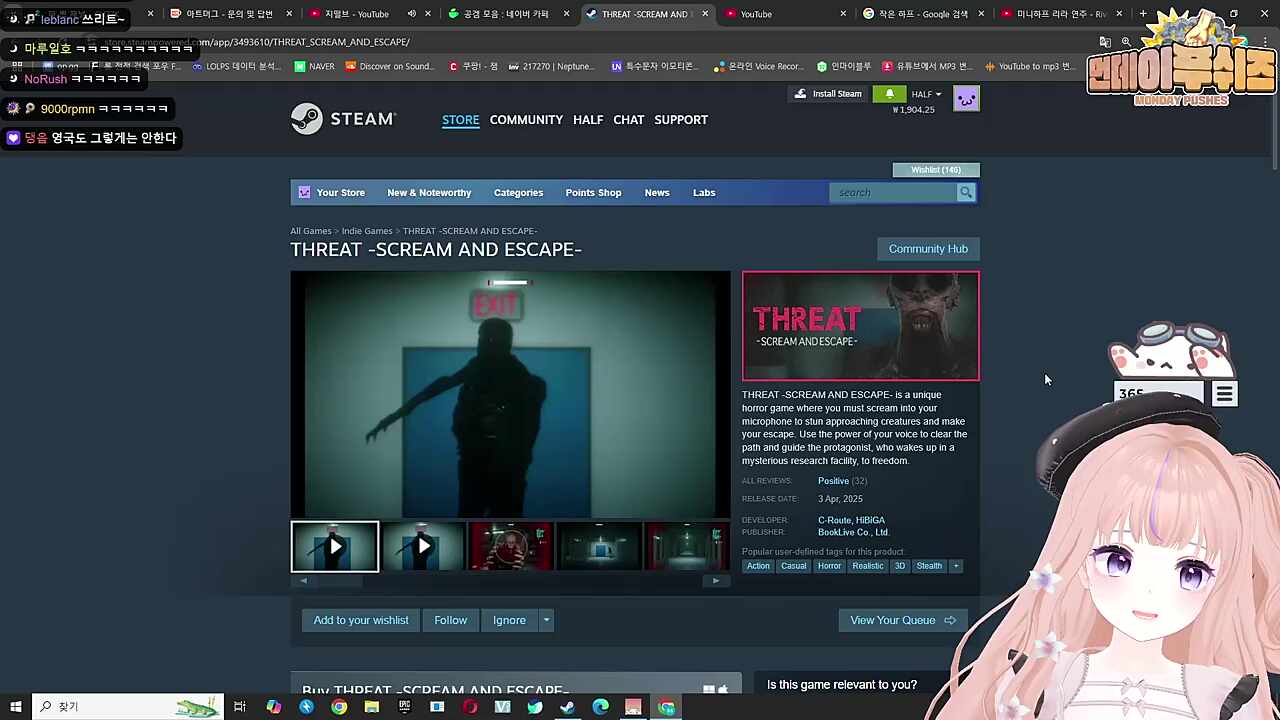Select the Stealth tag
Screen dimensions: 1280x720
929,566
